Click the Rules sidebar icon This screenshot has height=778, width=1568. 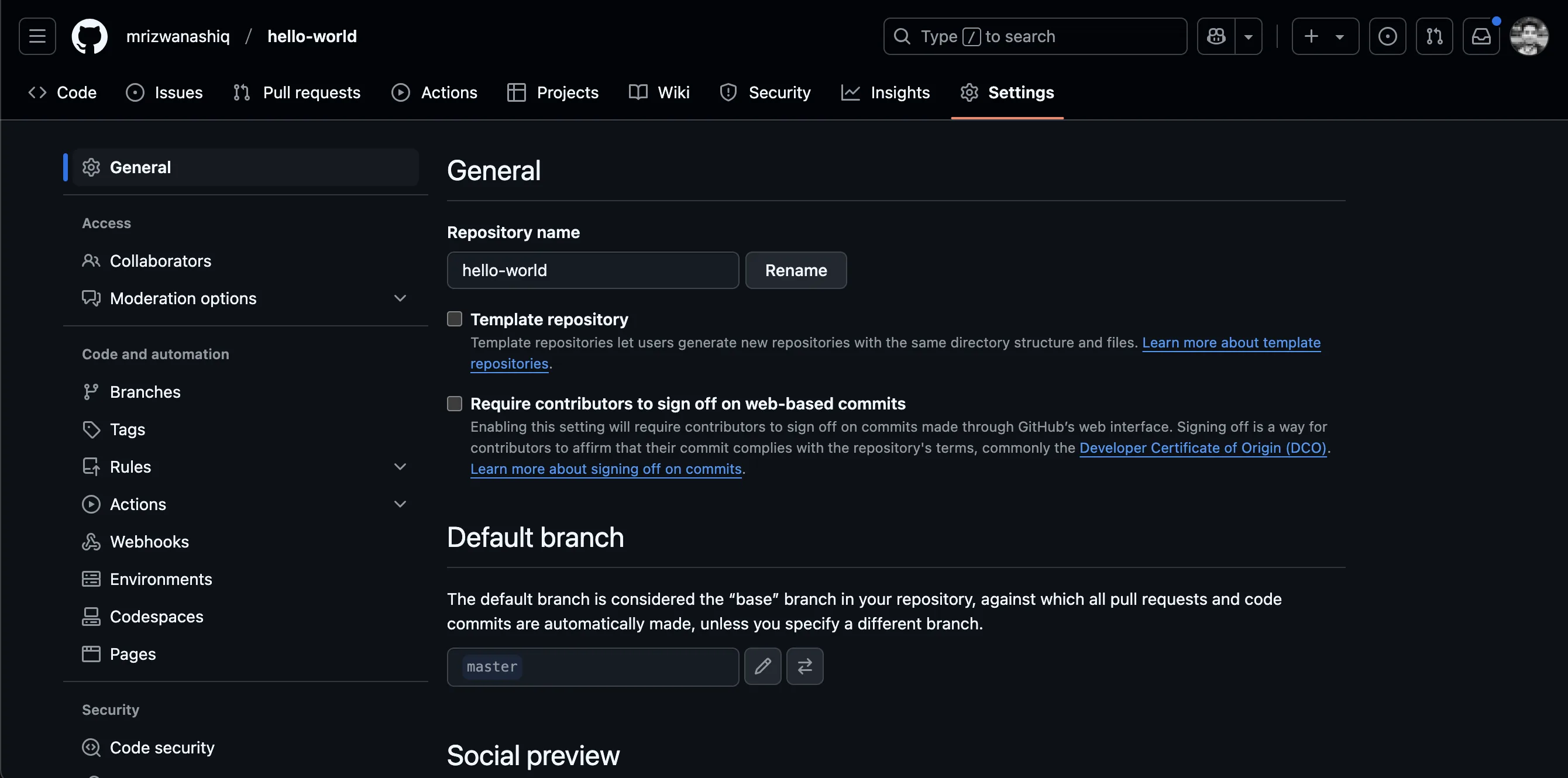tap(91, 467)
